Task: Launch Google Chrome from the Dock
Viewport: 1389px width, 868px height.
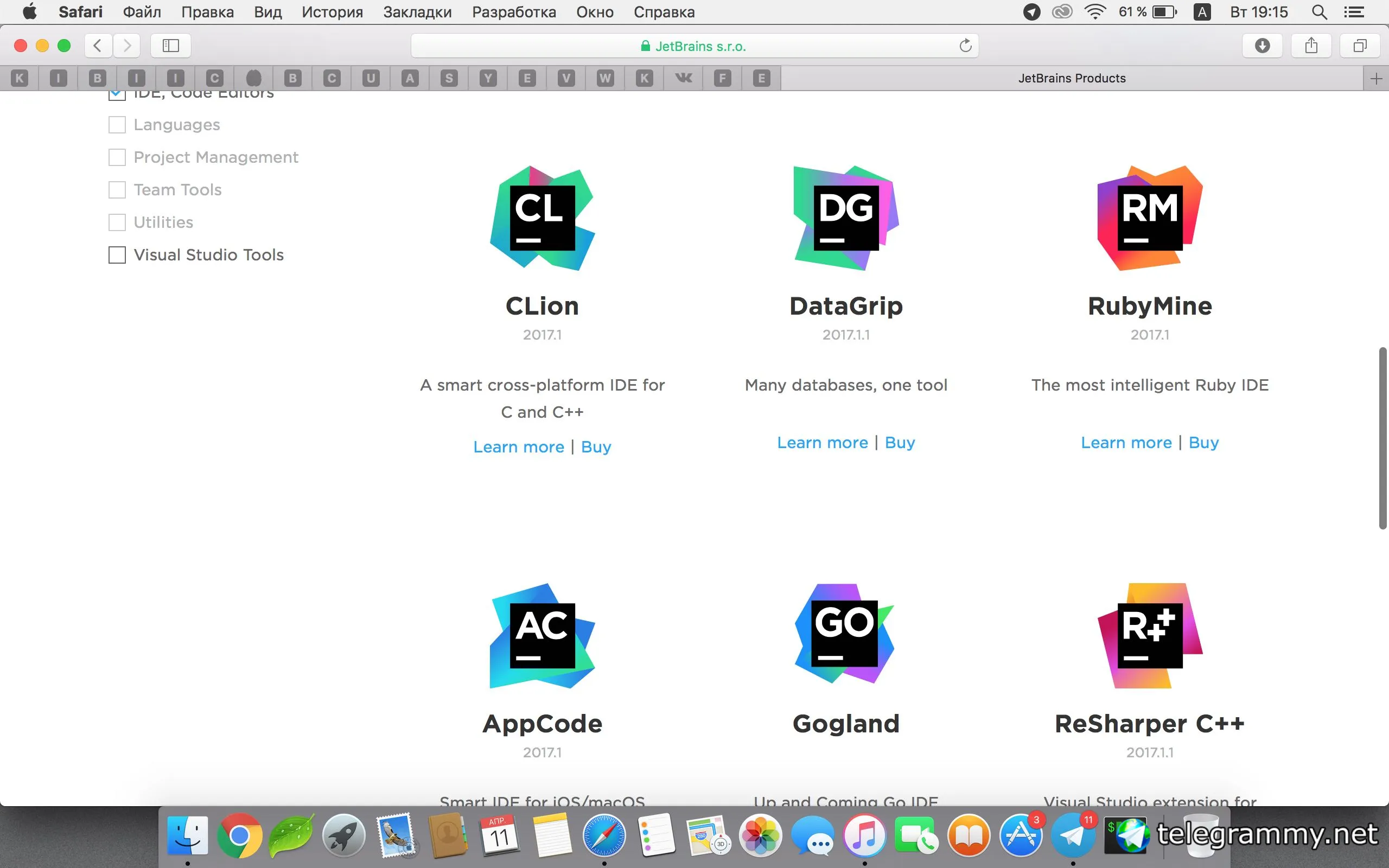Action: [x=239, y=835]
